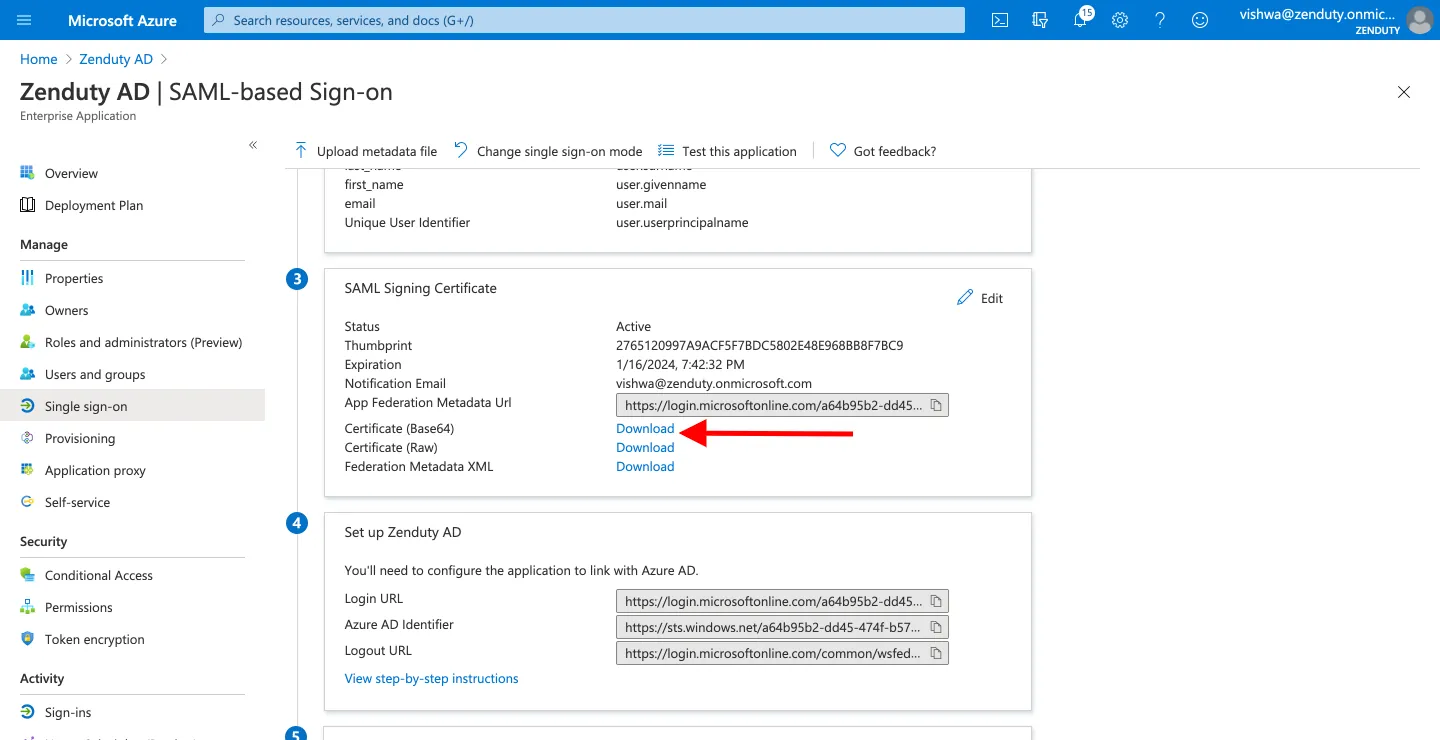
Task: Copy the Login URL value
Action: click(x=936, y=601)
